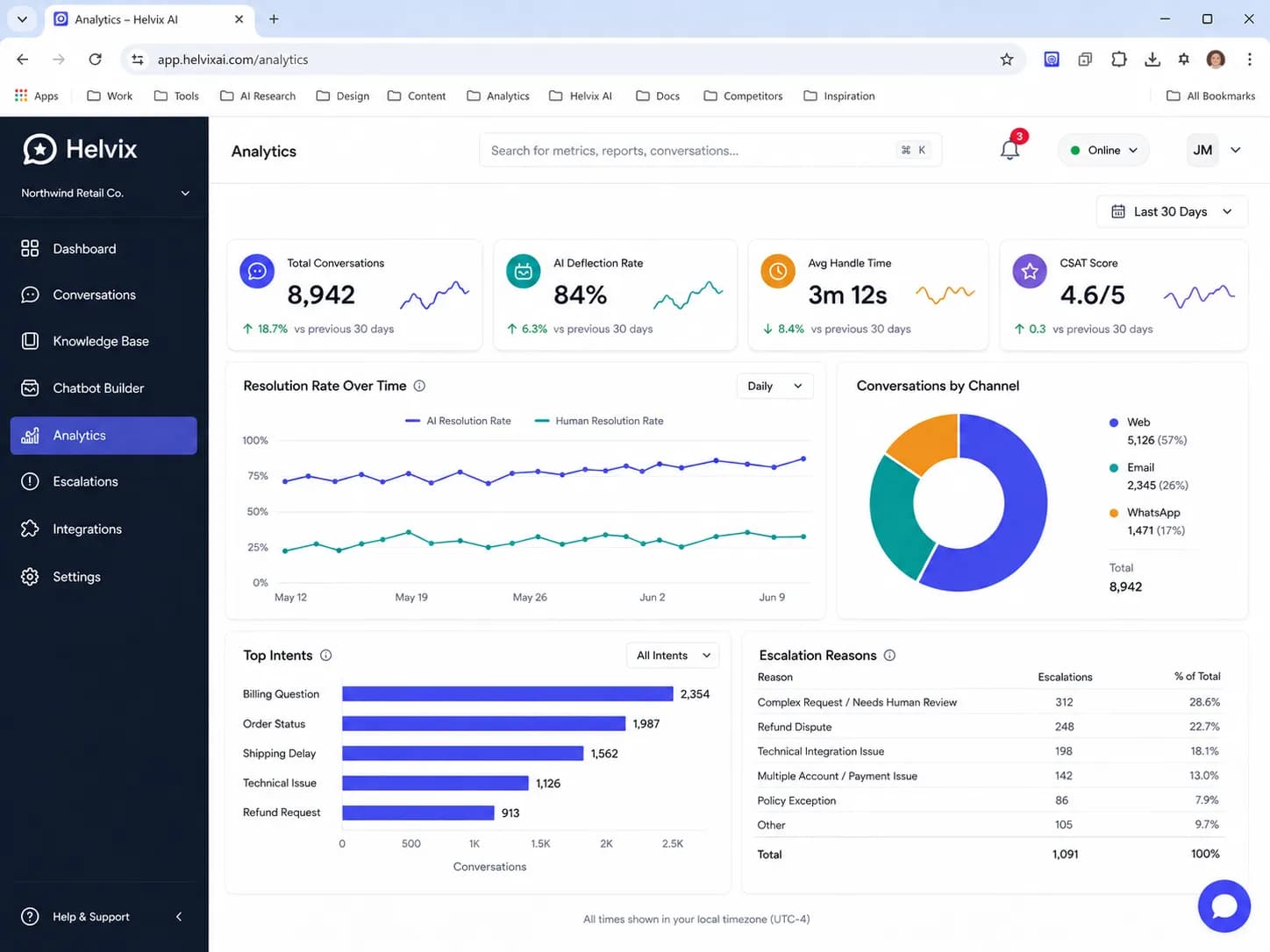1270x952 pixels.
Task: Open the chat bubble launcher
Action: tap(1224, 906)
